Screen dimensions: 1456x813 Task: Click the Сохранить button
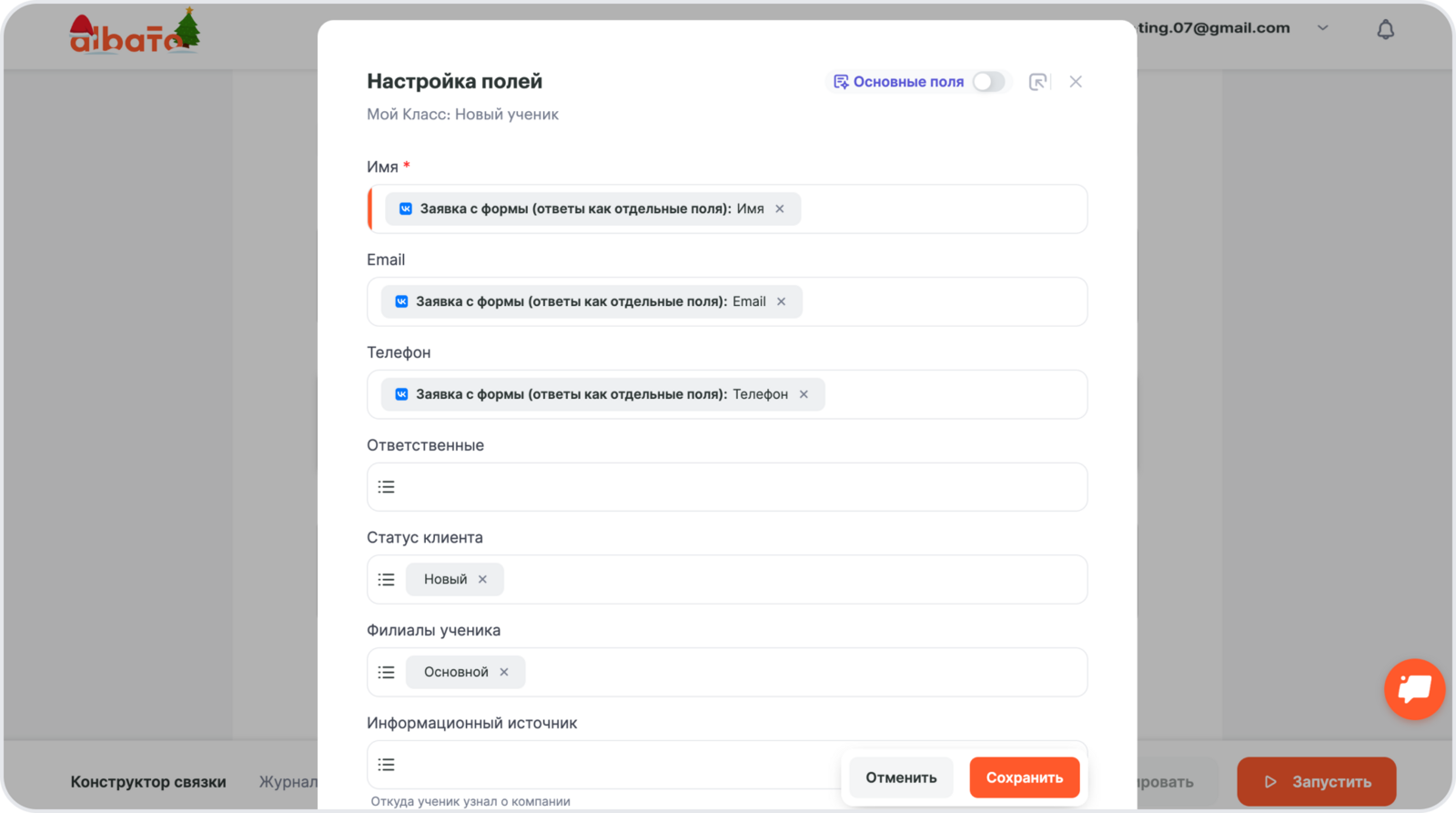[1024, 777]
